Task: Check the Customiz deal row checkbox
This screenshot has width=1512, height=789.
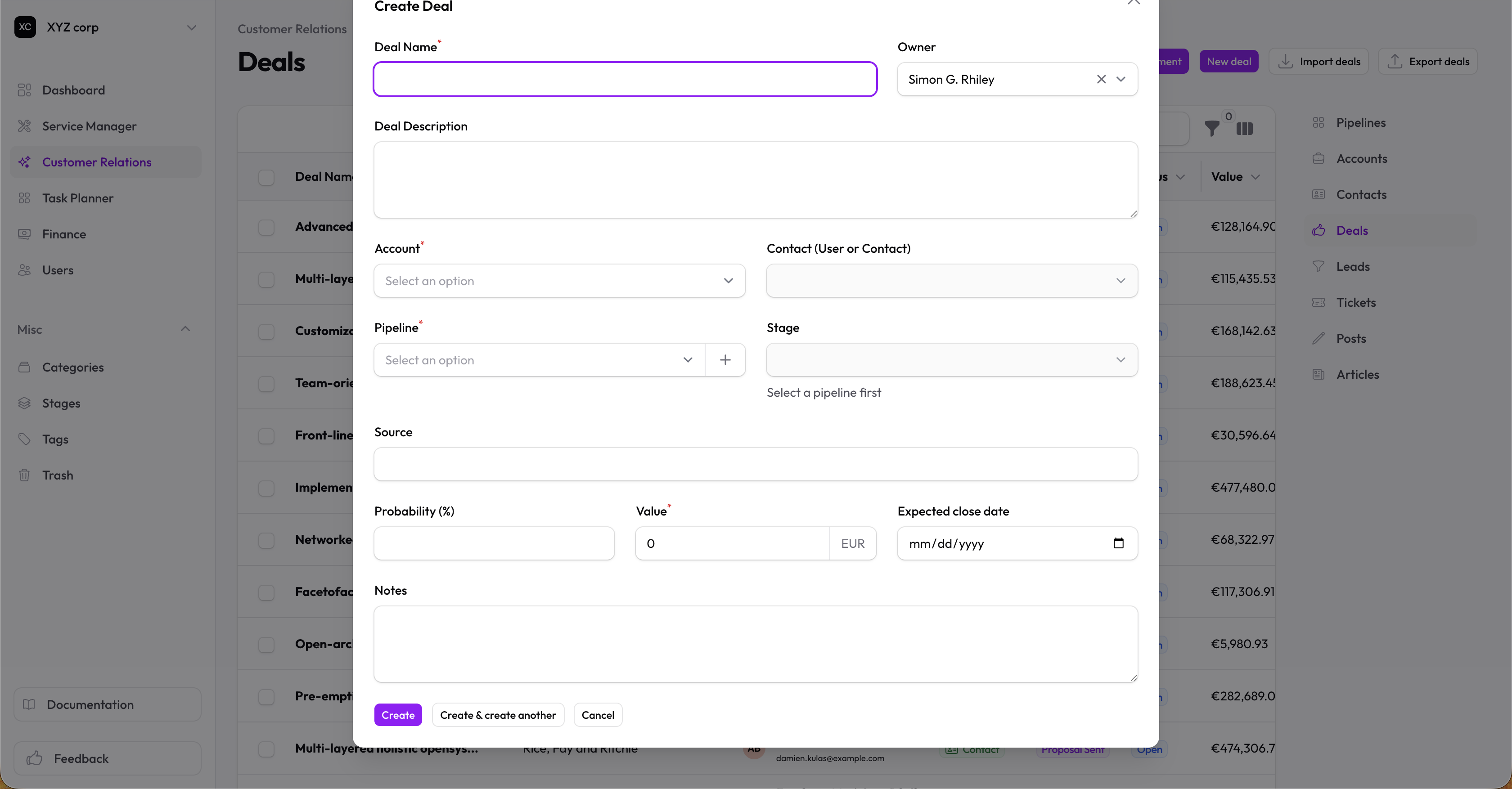Action: click(x=266, y=332)
